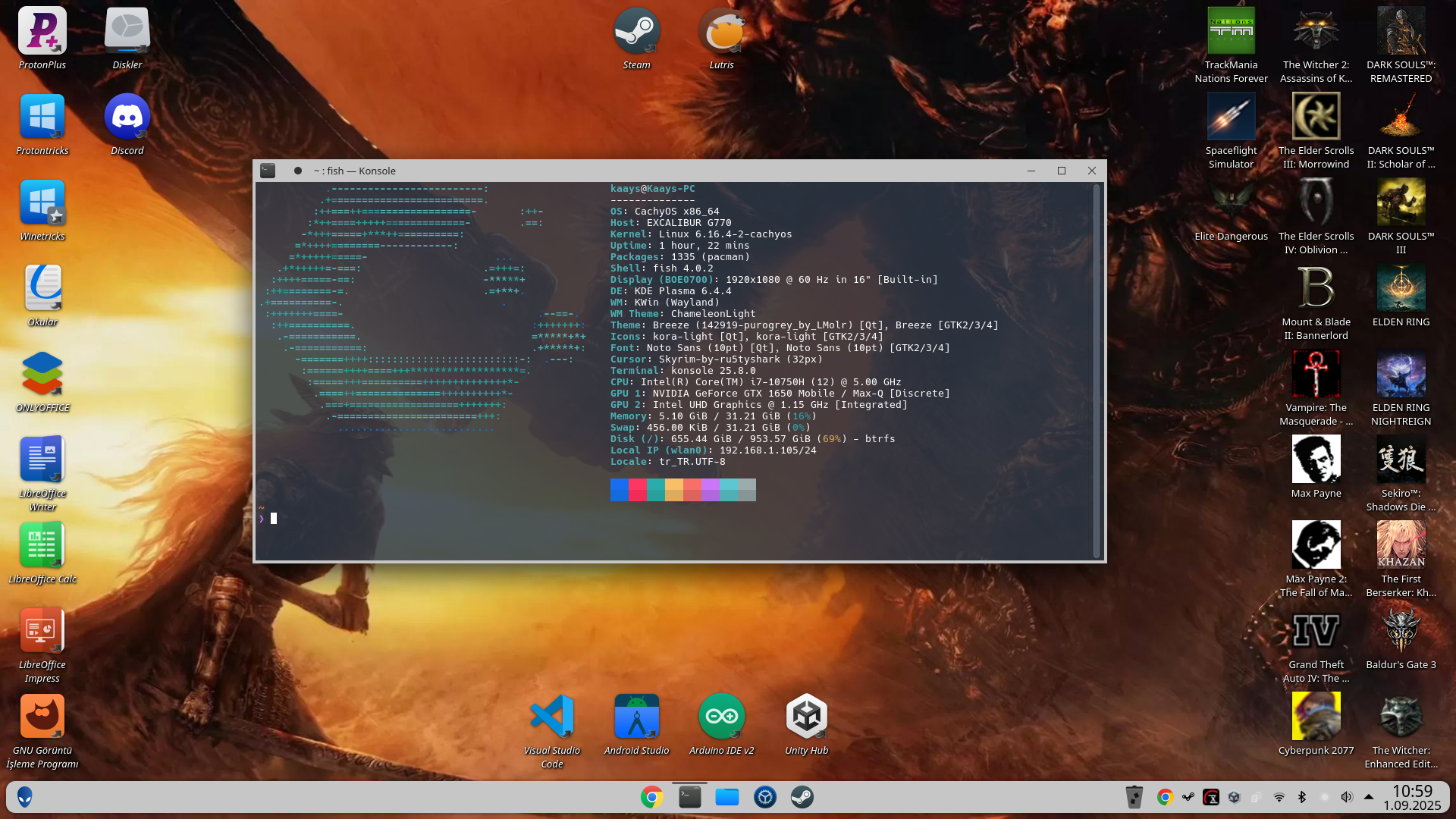Open Mount & Blade II: Bannerlord icon
Image resolution: width=1456 pixels, height=819 pixels.
click(1316, 289)
